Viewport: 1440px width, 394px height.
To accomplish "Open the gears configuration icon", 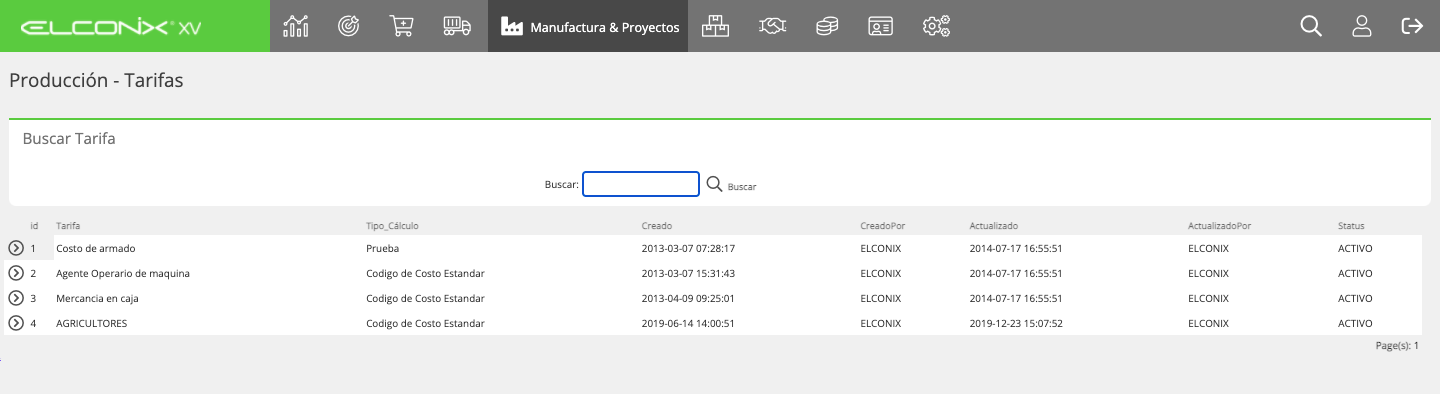I will tap(936, 26).
